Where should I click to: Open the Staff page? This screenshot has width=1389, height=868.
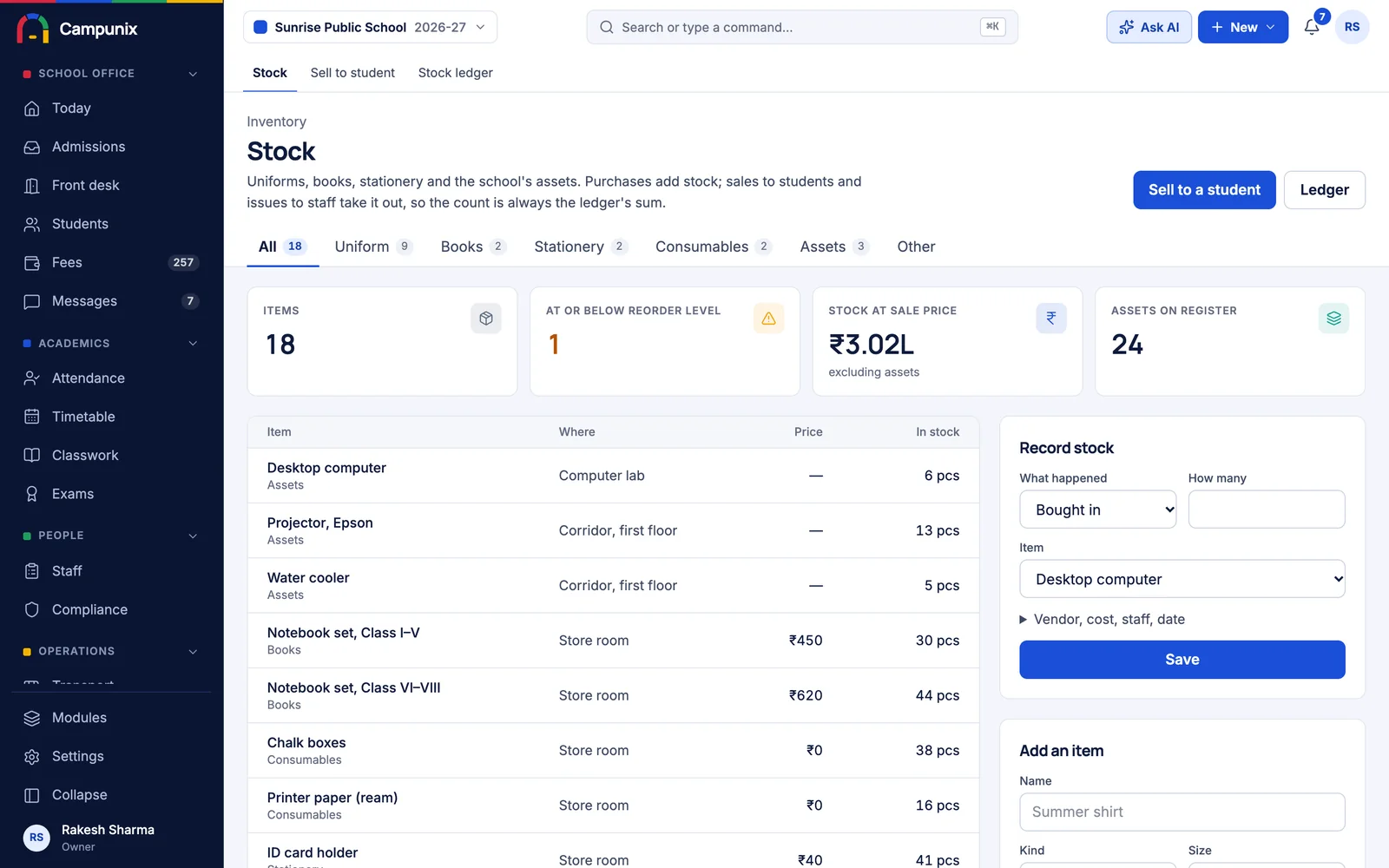[111, 571]
